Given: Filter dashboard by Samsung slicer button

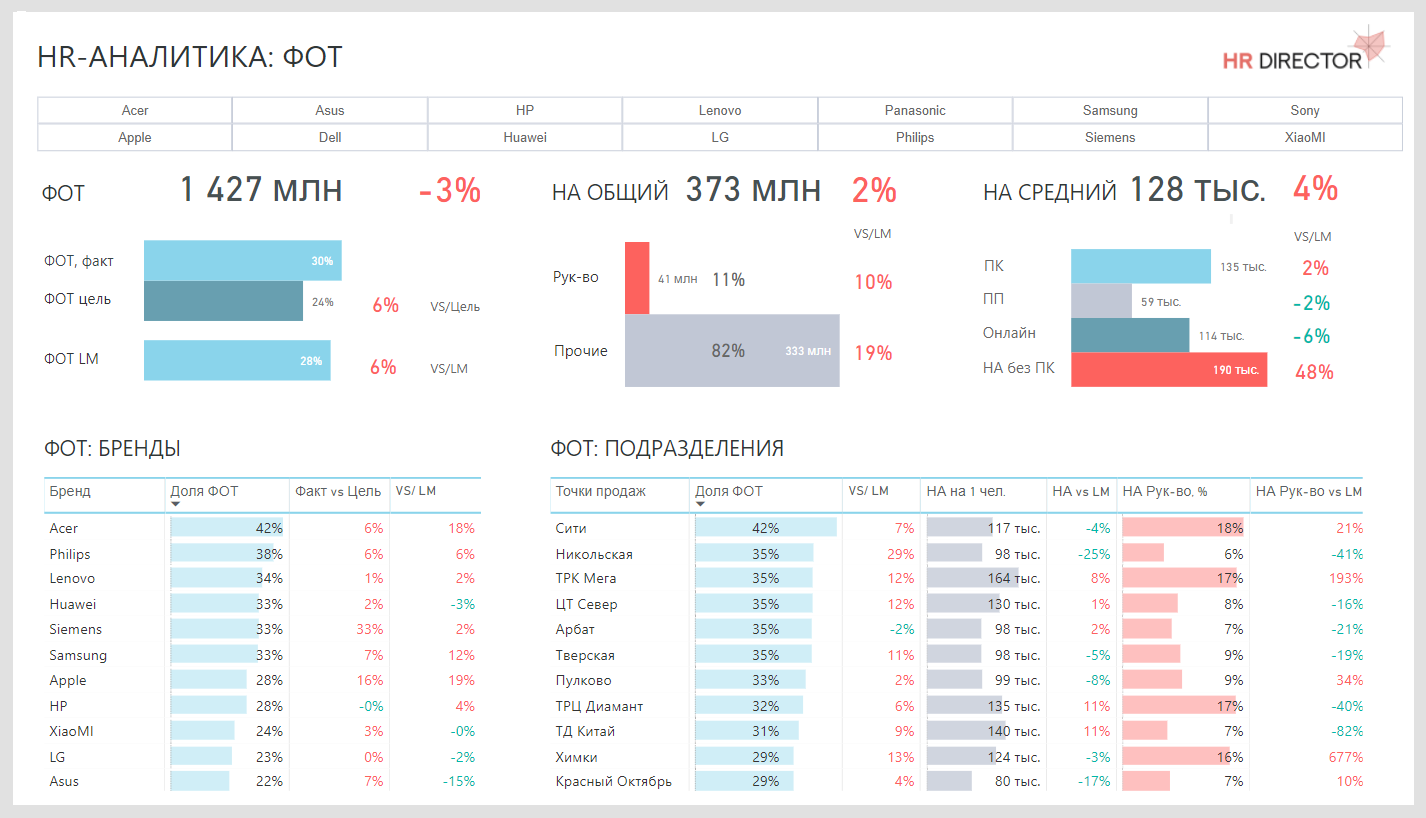Looking at the screenshot, I should (1110, 110).
